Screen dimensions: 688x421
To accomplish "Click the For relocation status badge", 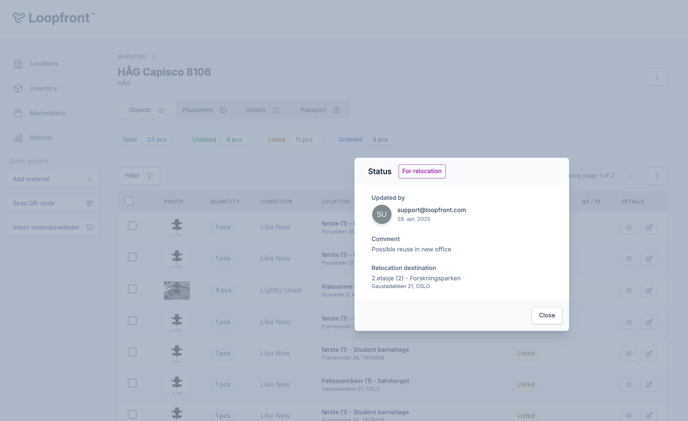I will [422, 171].
